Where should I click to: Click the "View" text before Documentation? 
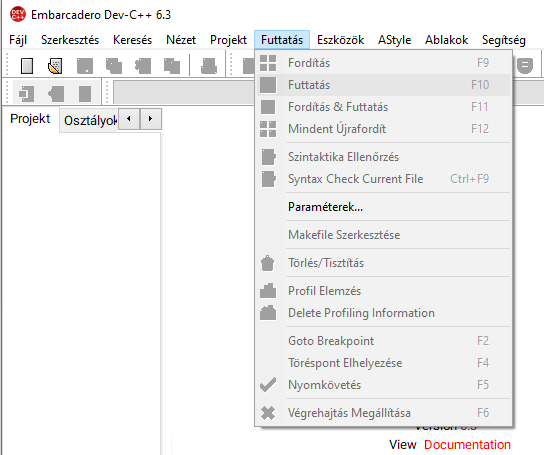(402, 445)
